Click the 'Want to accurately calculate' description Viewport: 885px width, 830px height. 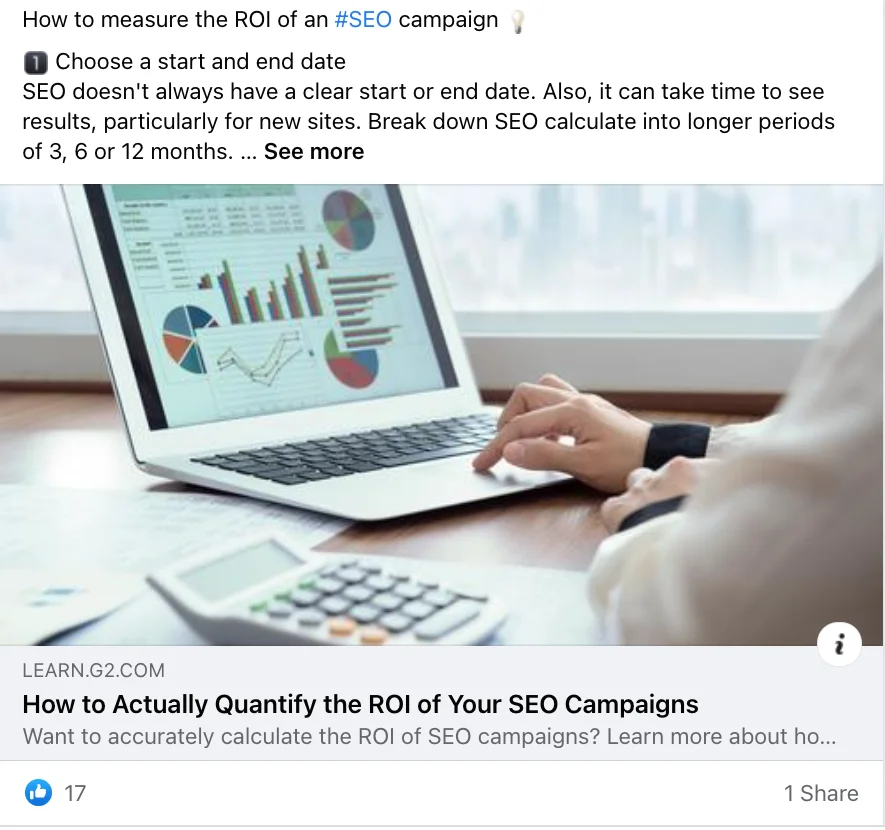tap(429, 736)
